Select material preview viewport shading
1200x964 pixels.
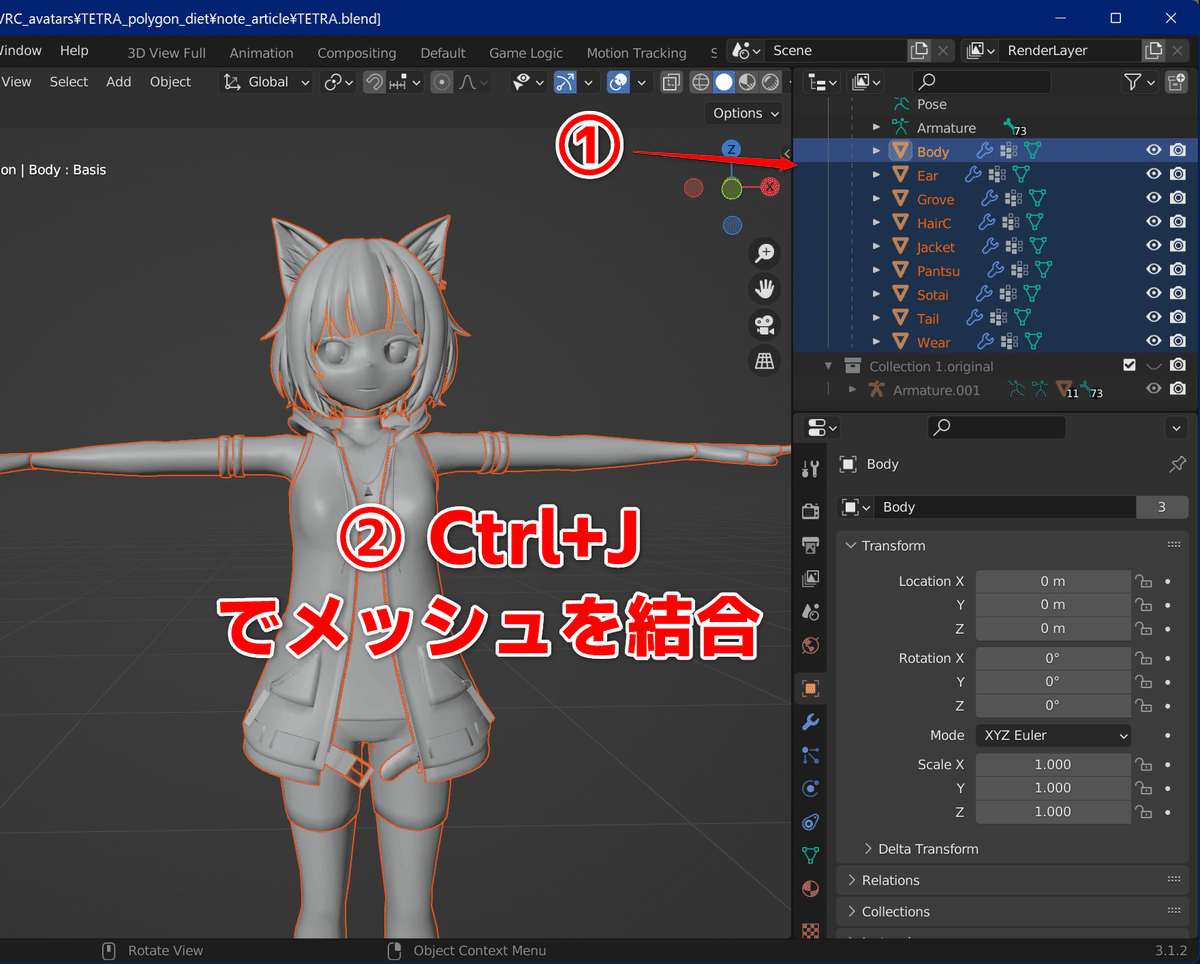747,82
